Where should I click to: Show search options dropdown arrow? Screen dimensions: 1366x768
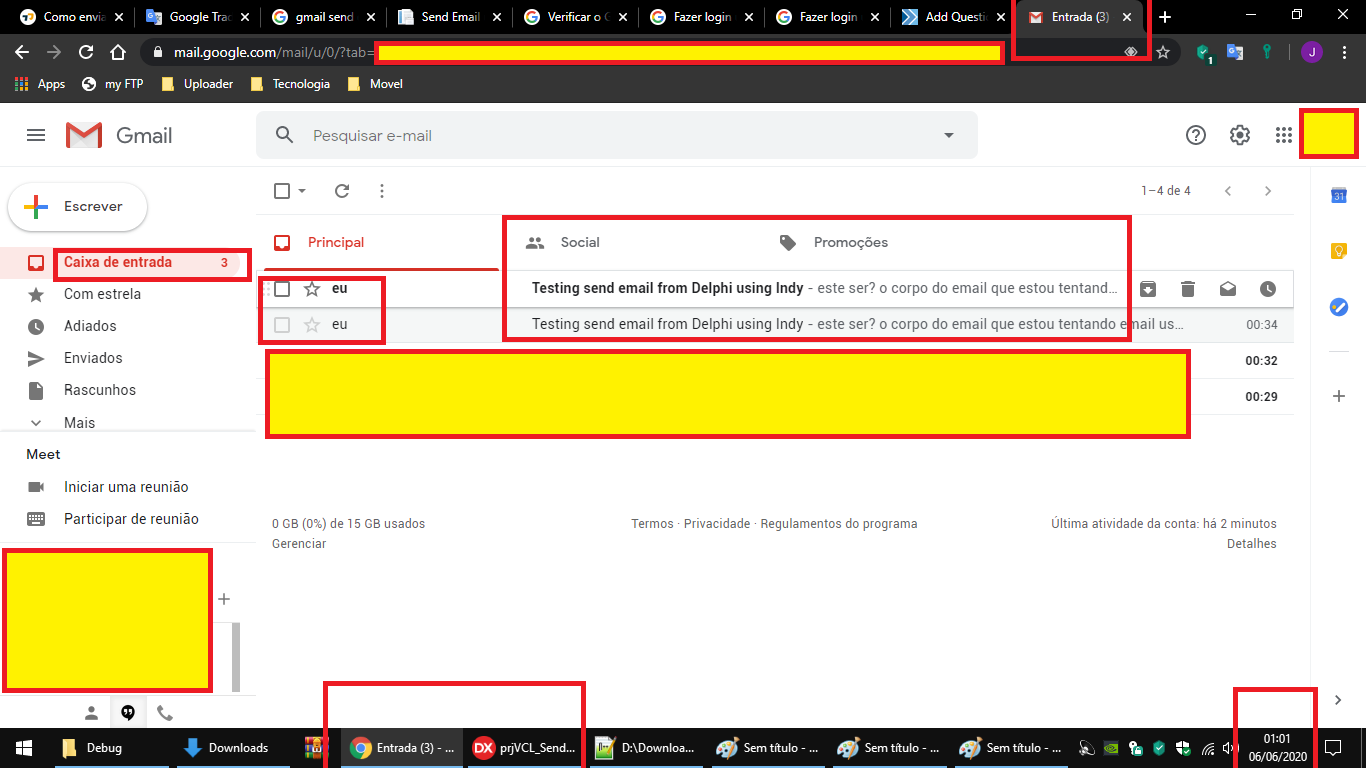[x=949, y=135]
